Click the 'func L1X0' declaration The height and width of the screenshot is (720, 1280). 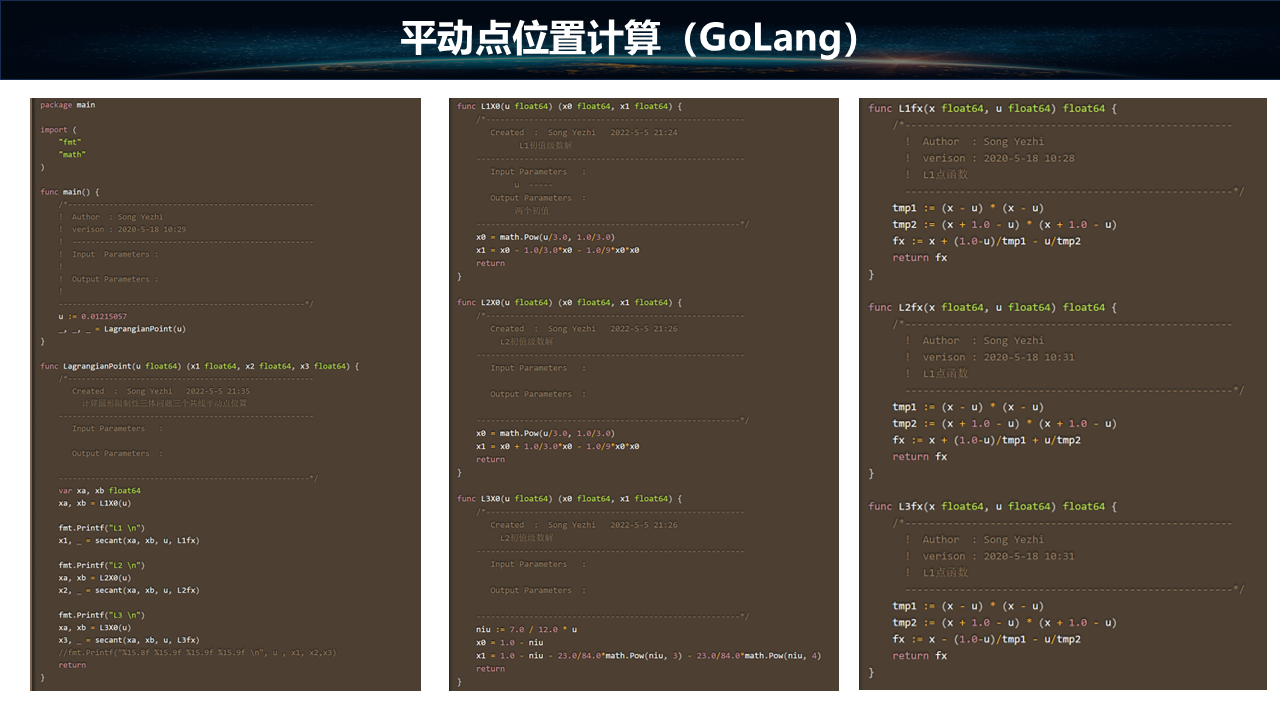coord(569,106)
